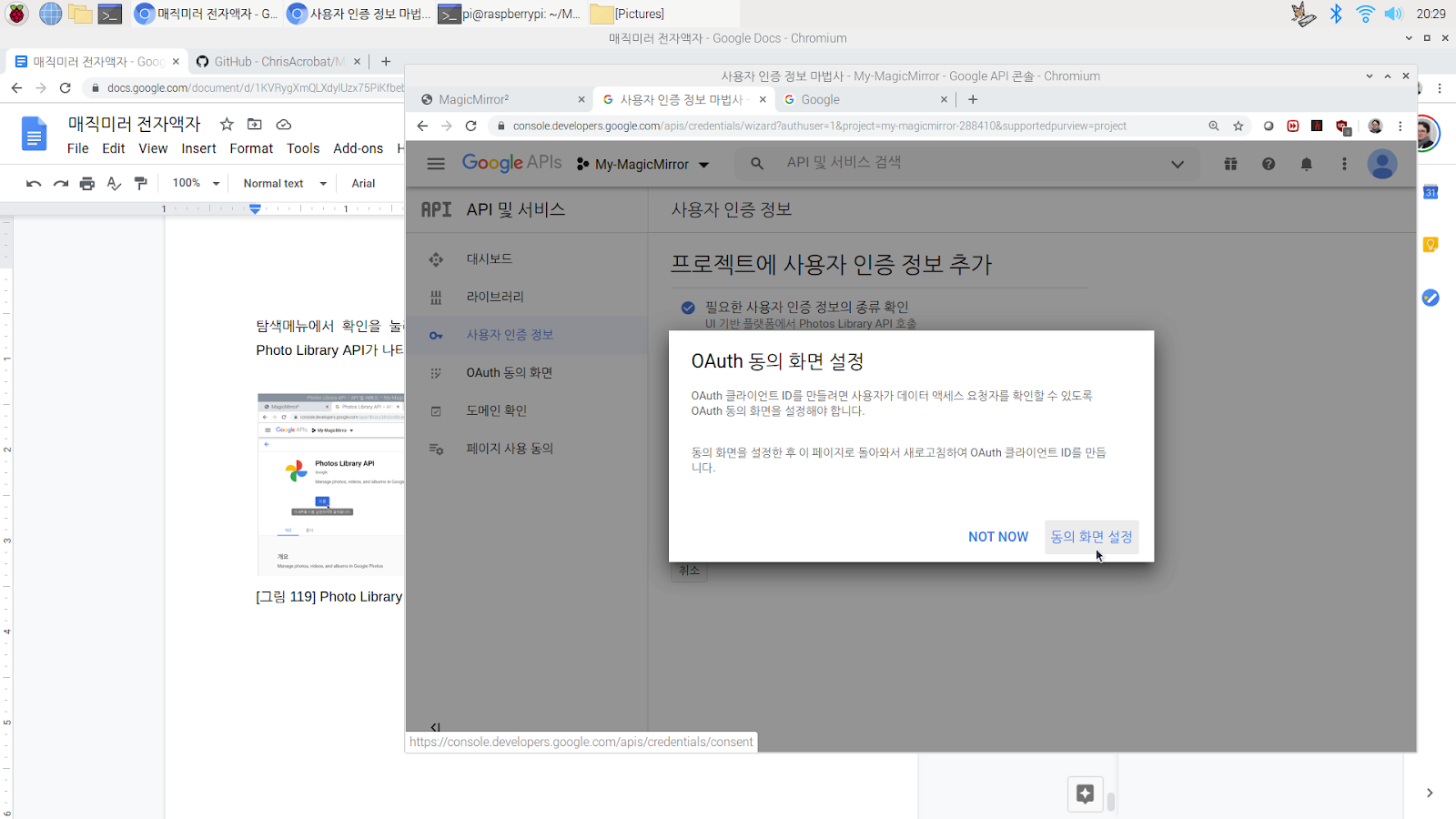Click 동의 화면 설정 button in dialog
The width and height of the screenshot is (1456, 819).
click(x=1091, y=537)
